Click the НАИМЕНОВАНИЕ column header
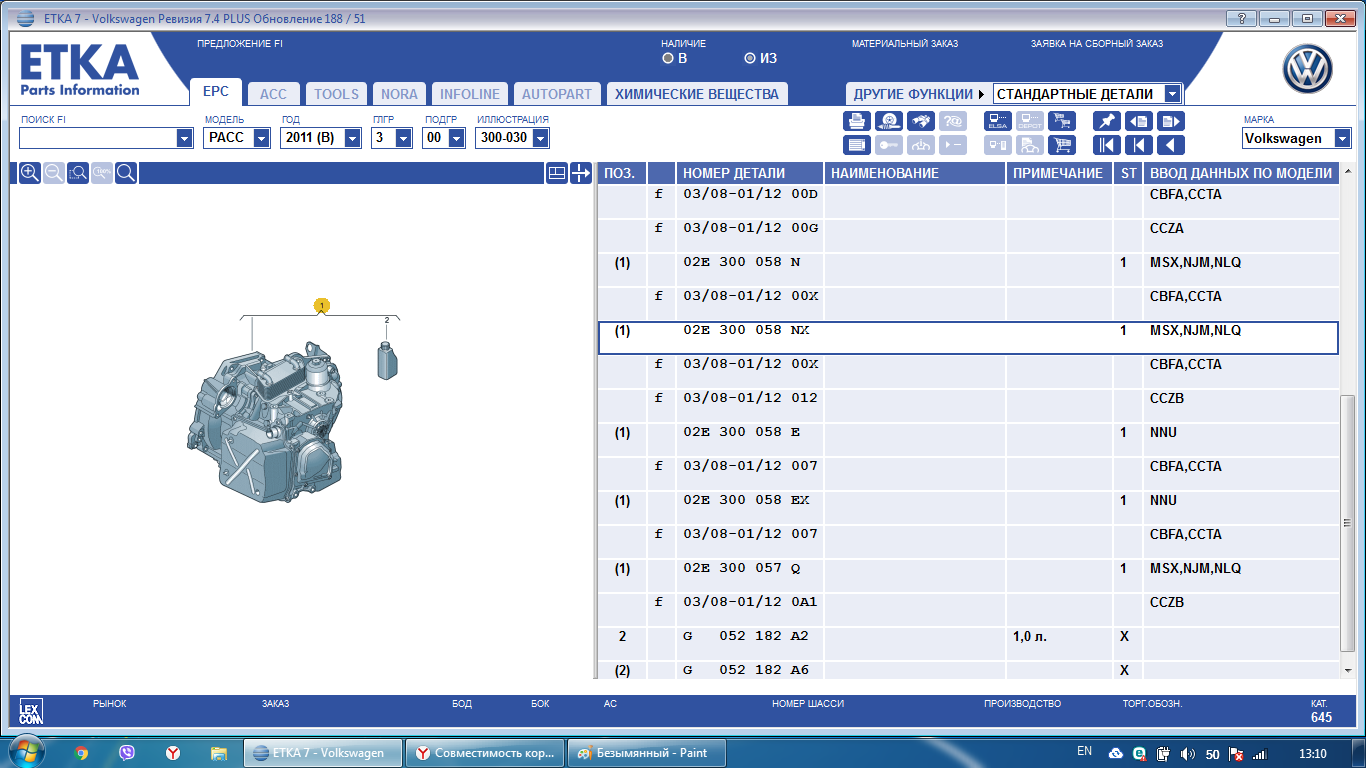Screen dimensions: 1366x768 tap(915, 173)
